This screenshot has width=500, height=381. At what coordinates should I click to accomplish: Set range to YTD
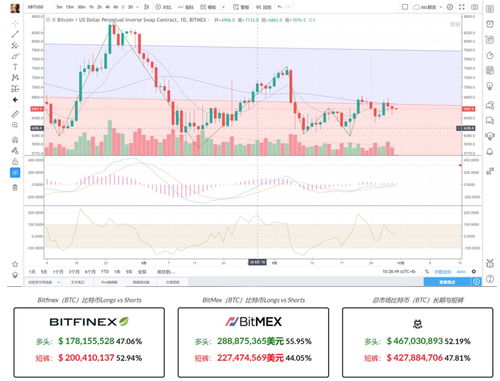[105, 272]
